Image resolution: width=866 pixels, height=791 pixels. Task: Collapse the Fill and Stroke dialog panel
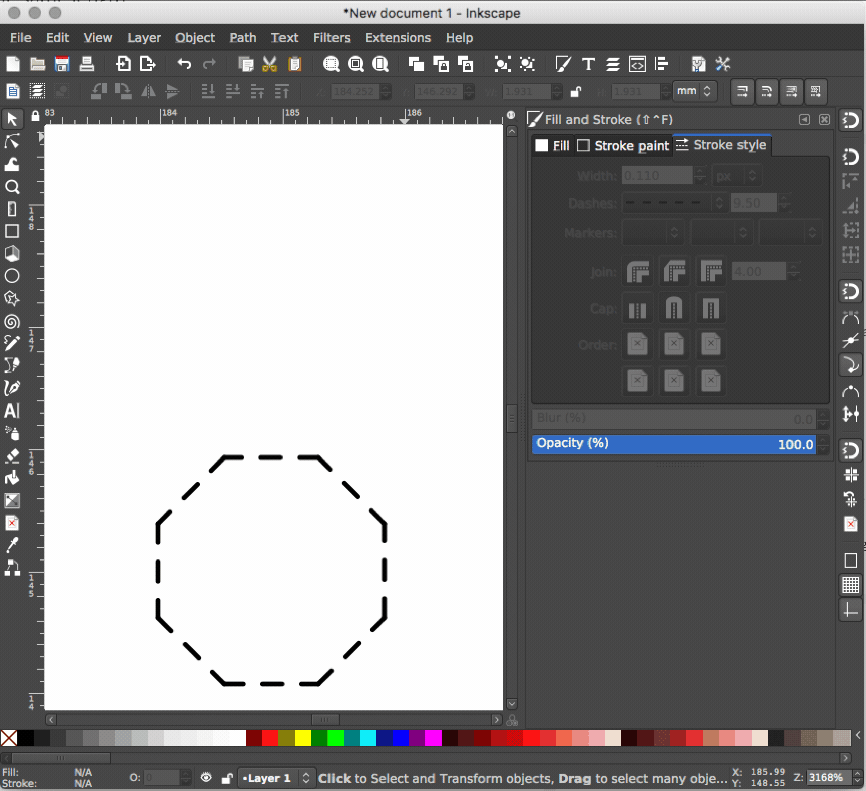pos(805,119)
